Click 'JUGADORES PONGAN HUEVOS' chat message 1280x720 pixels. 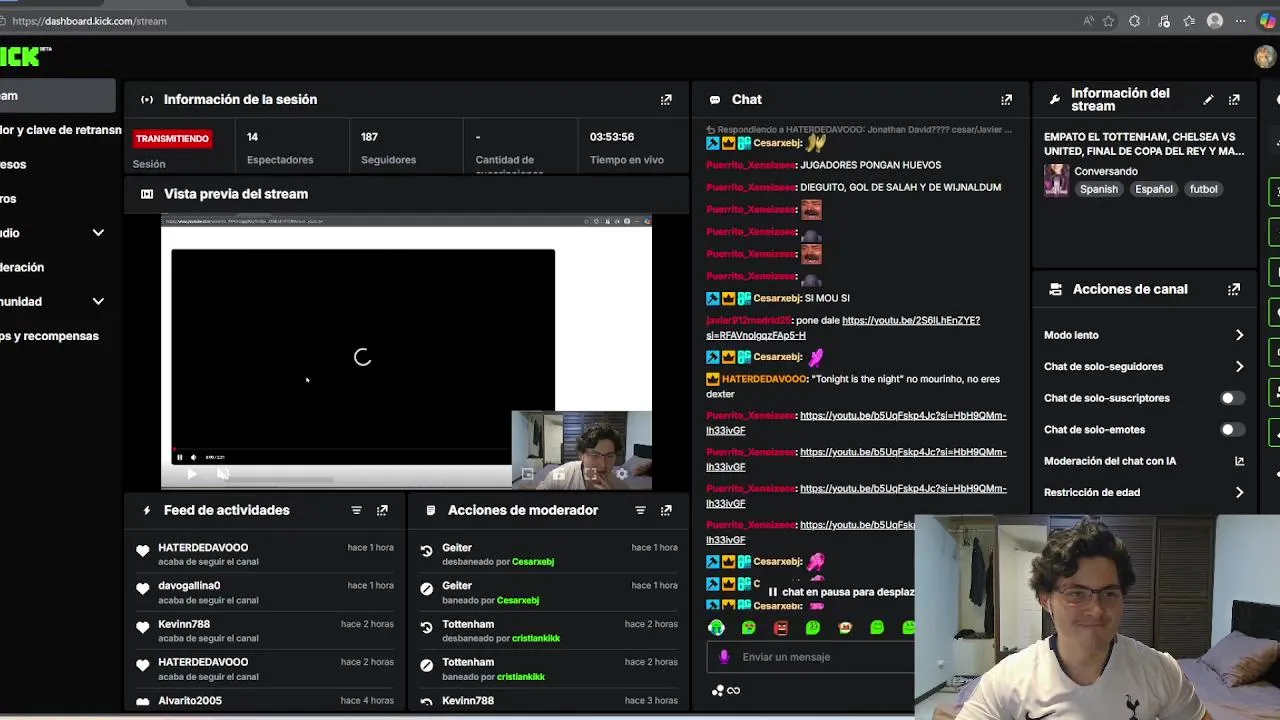870,165
